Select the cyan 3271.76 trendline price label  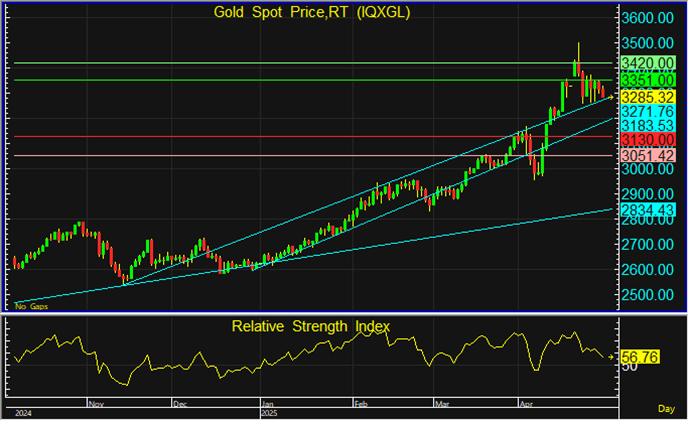[647, 113]
